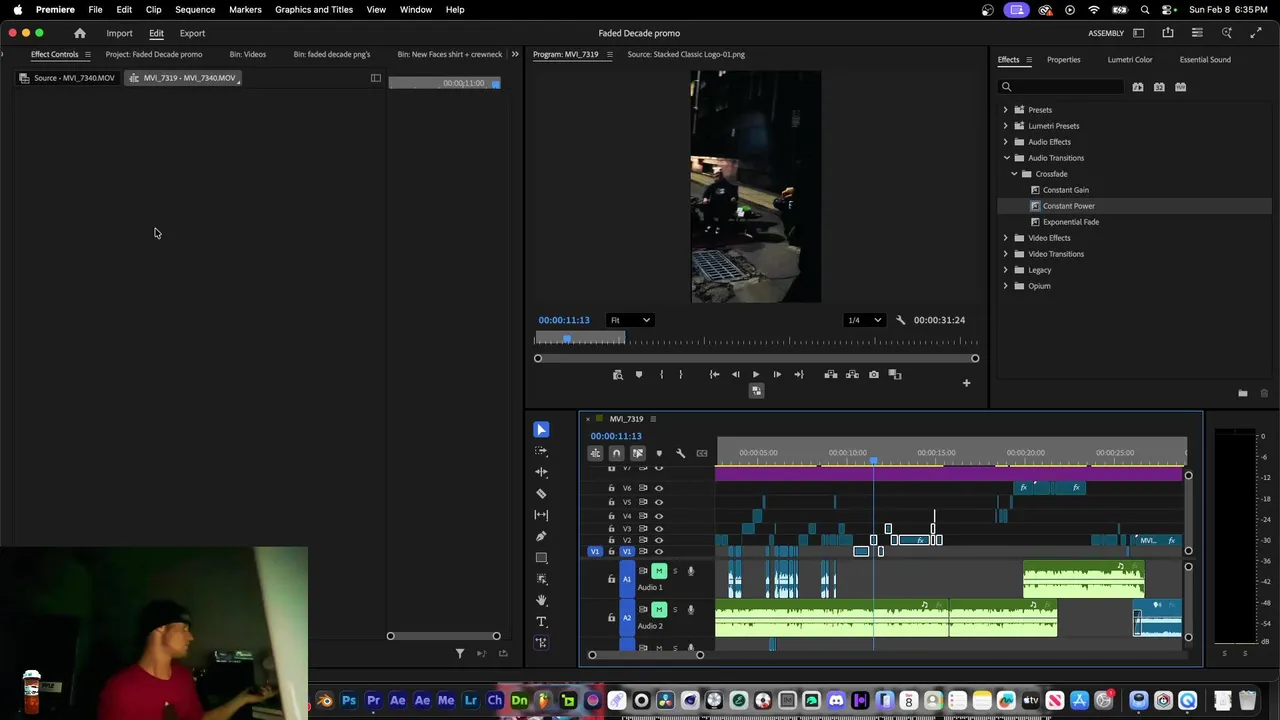Toggle visibility of track V4
Screen dimensions: 1280x720
(658, 516)
